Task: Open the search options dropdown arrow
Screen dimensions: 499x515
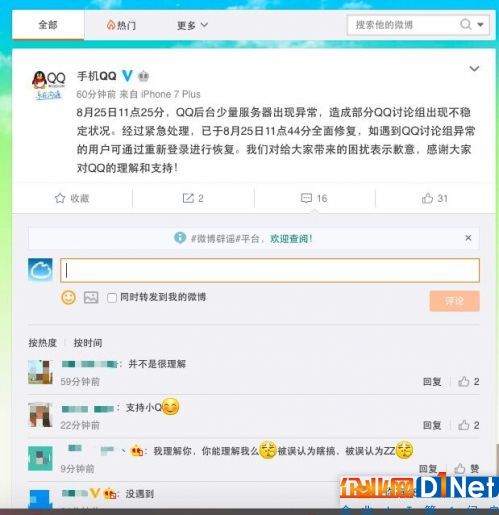Action: click(480, 24)
